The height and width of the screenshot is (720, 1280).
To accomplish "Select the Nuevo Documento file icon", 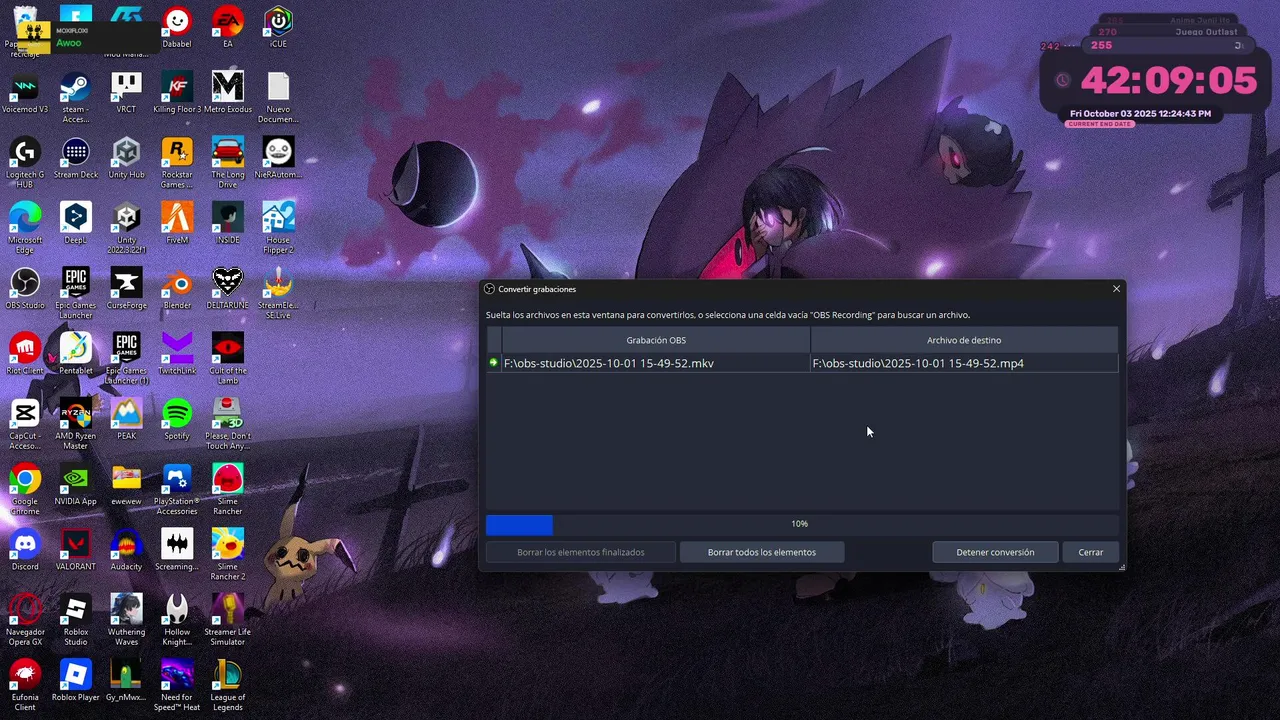I will (x=278, y=97).
